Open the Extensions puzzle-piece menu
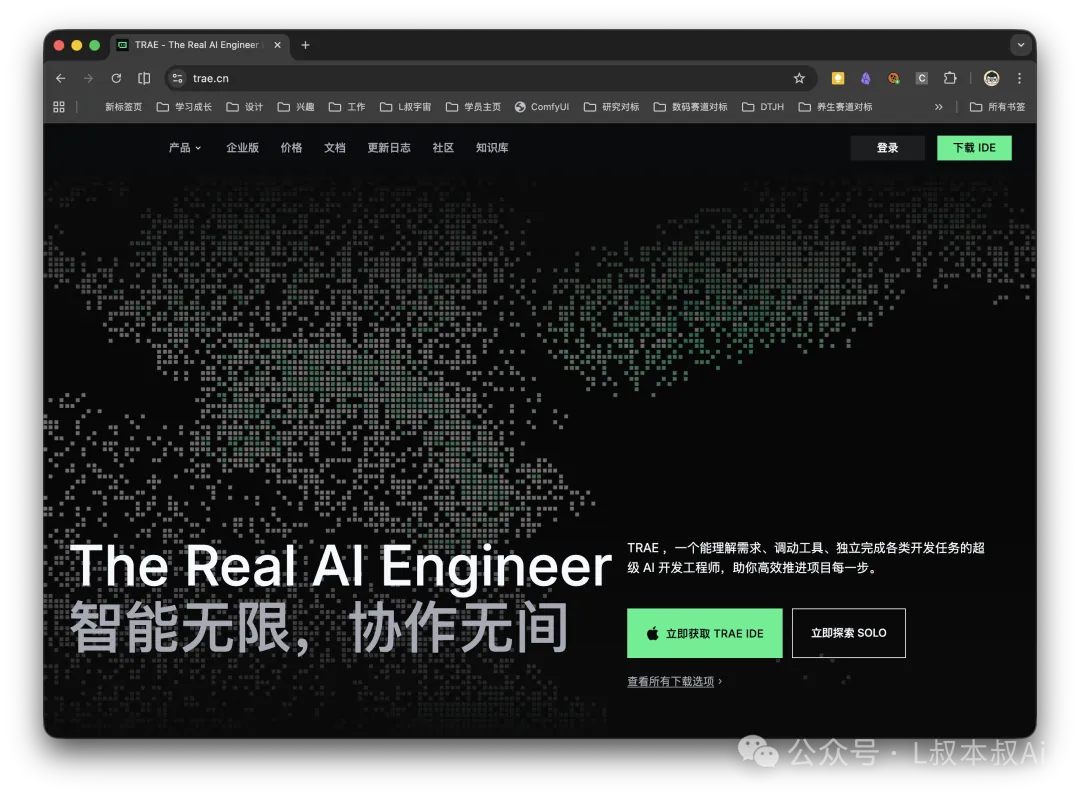Screen dimensions: 1080x796 [x=950, y=78]
